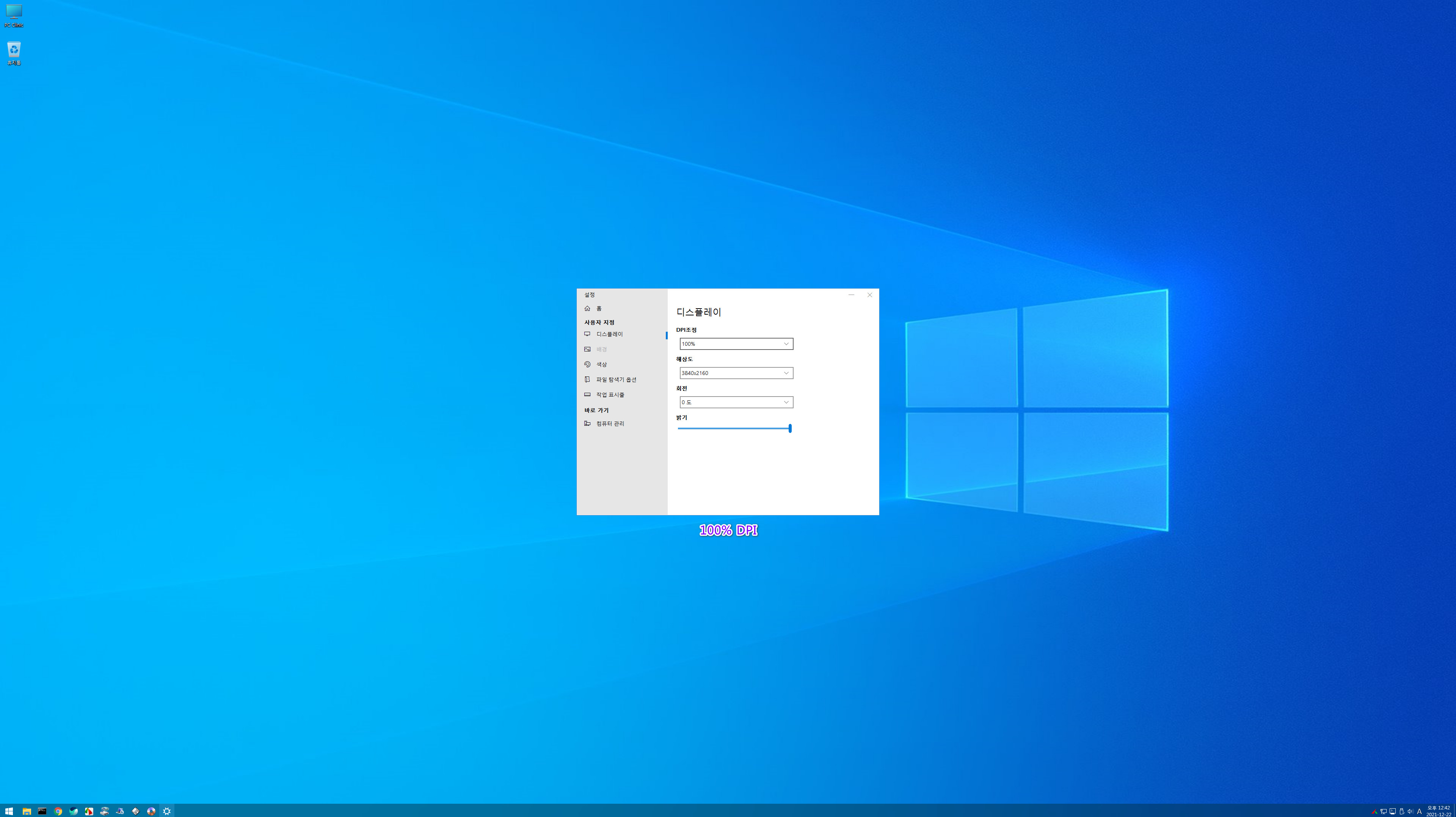Open the PC Clinic desktop icon
The width and height of the screenshot is (1456, 817).
click(14, 15)
